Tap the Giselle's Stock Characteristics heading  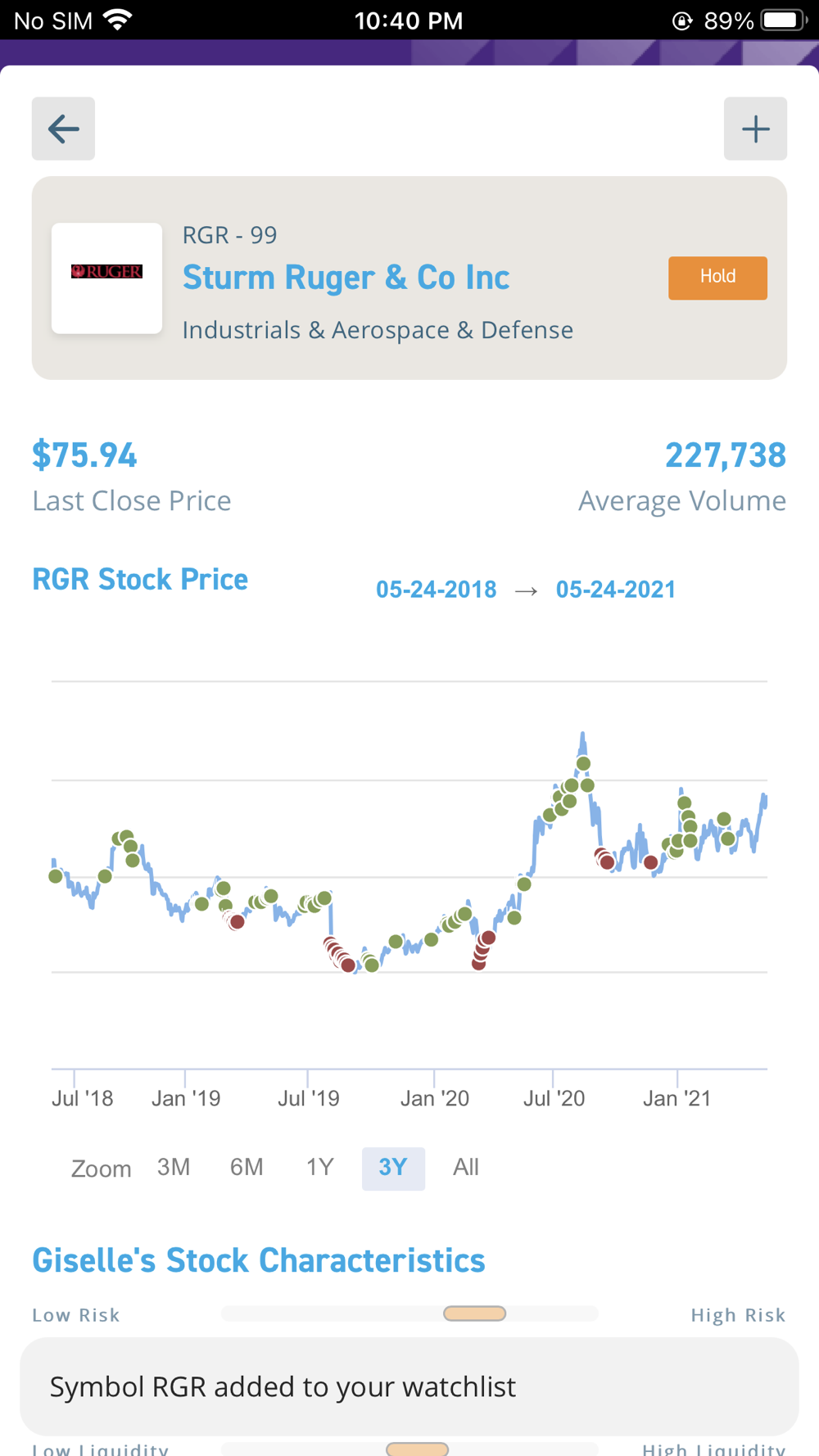(259, 1260)
